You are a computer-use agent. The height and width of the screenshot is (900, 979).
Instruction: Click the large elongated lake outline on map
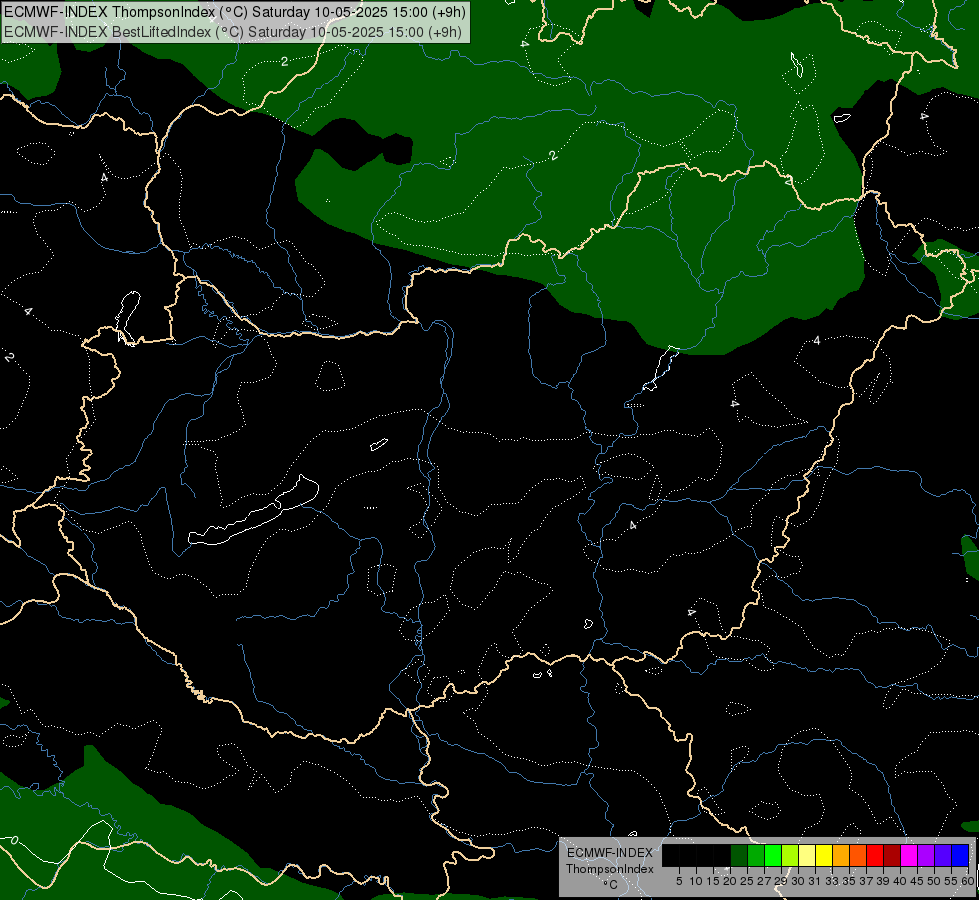tap(253, 512)
